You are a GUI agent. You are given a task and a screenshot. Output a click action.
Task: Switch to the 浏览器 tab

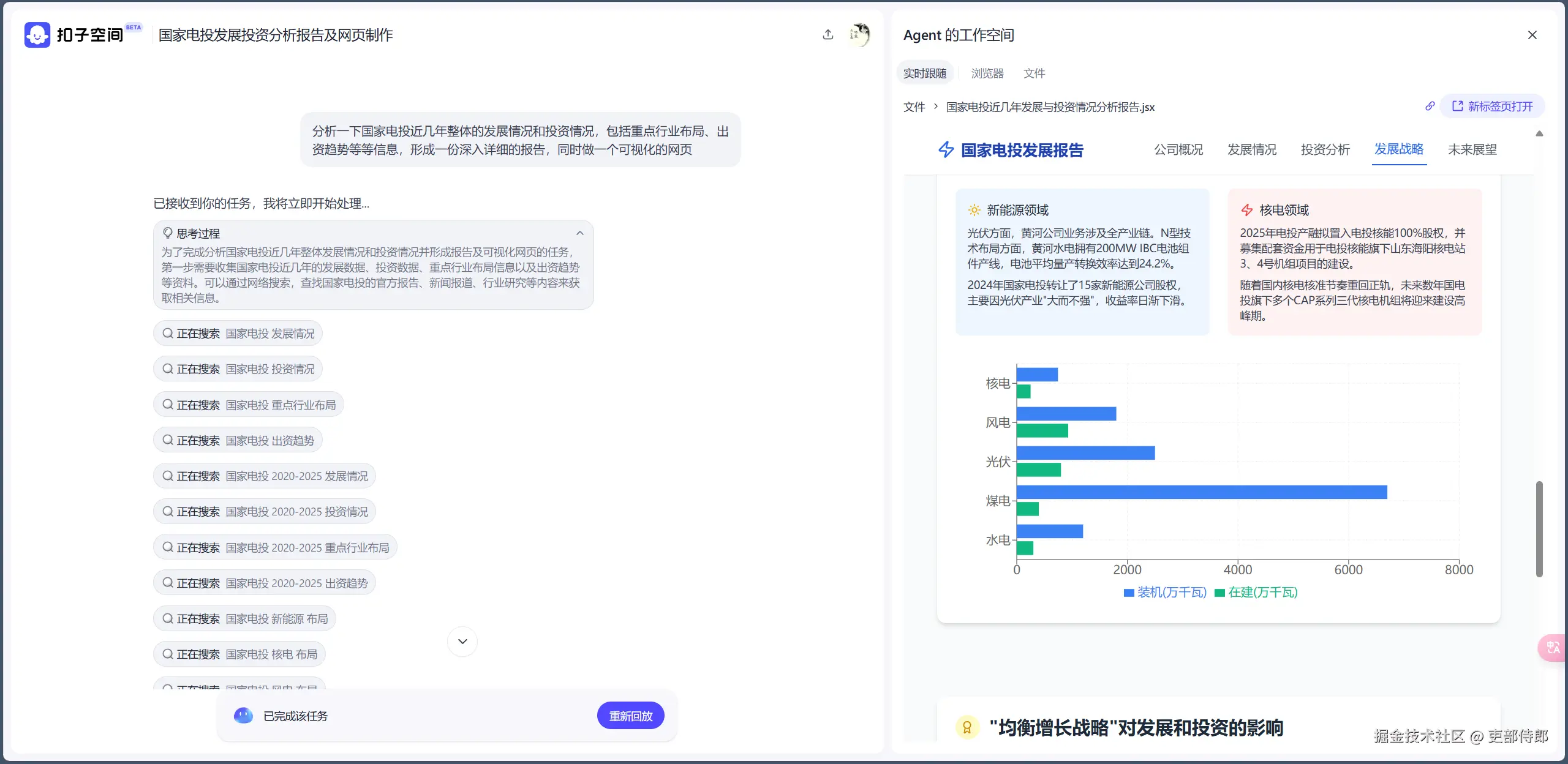coord(986,73)
